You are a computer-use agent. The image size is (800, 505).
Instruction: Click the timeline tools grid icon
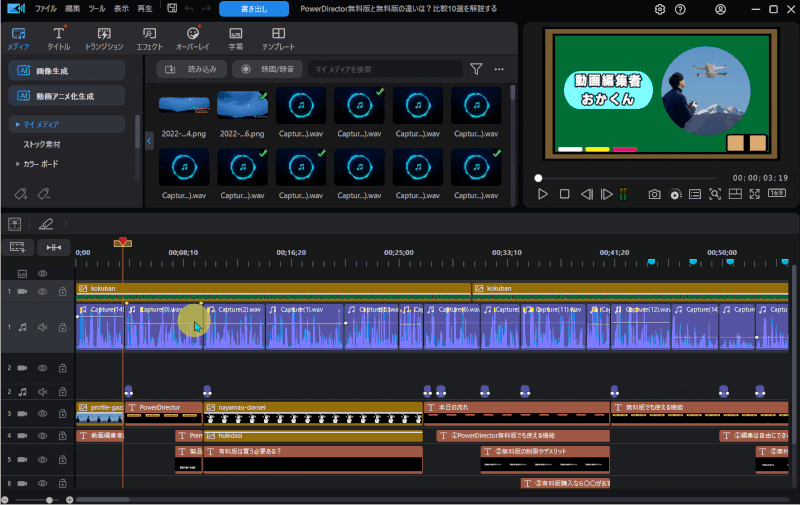tap(15, 224)
